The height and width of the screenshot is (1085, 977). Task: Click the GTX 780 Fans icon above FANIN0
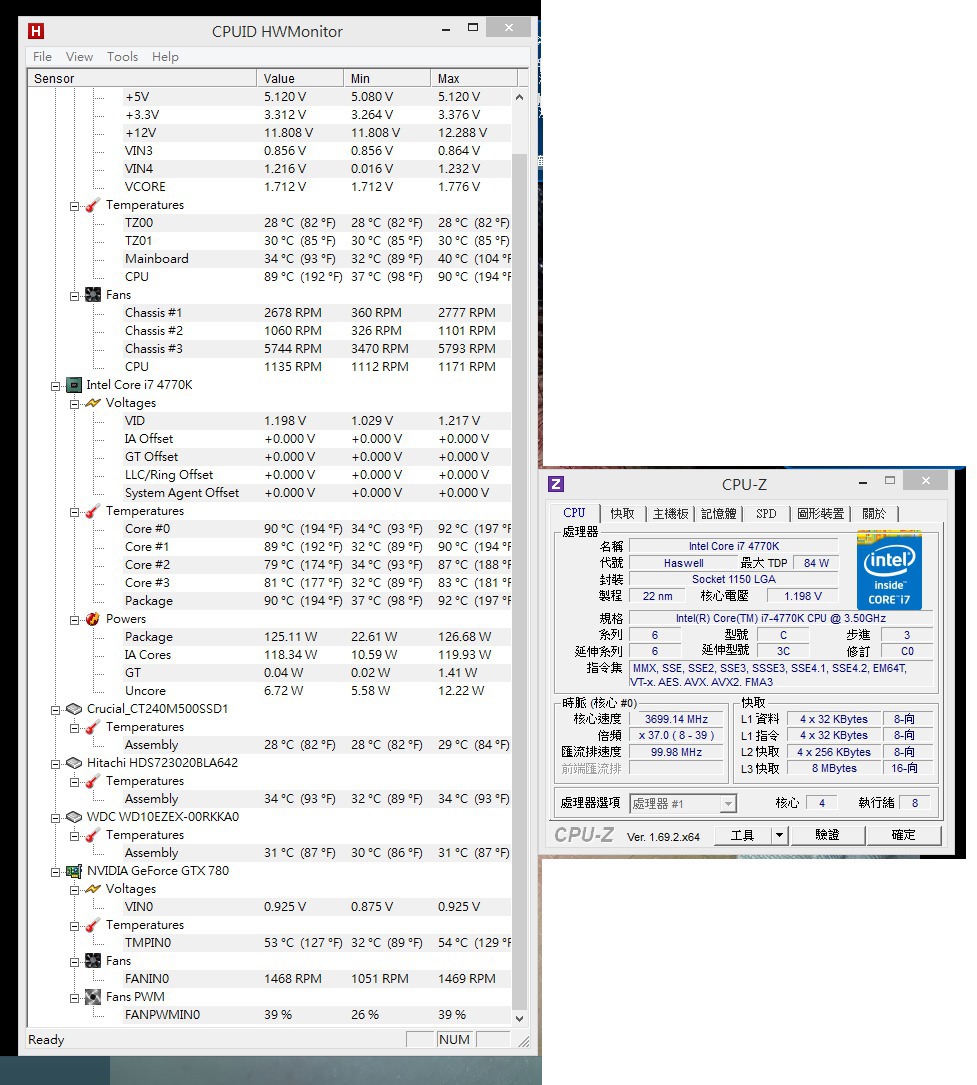pyautogui.click(x=93, y=960)
